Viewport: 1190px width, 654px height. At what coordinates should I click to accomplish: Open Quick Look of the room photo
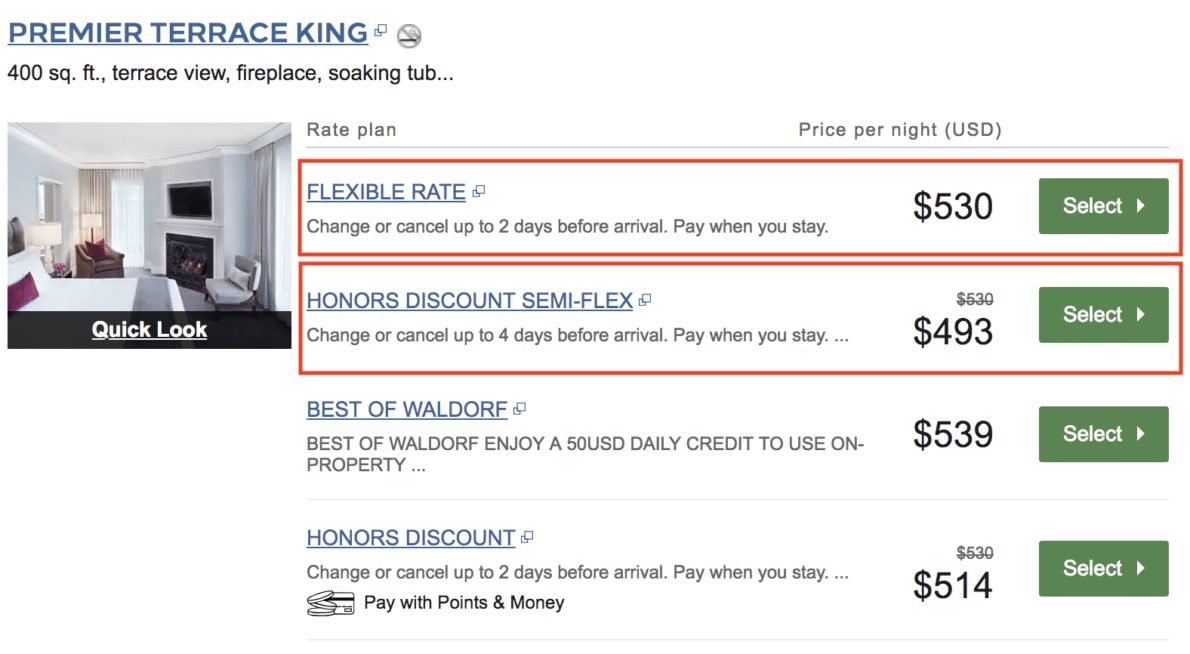coord(149,329)
